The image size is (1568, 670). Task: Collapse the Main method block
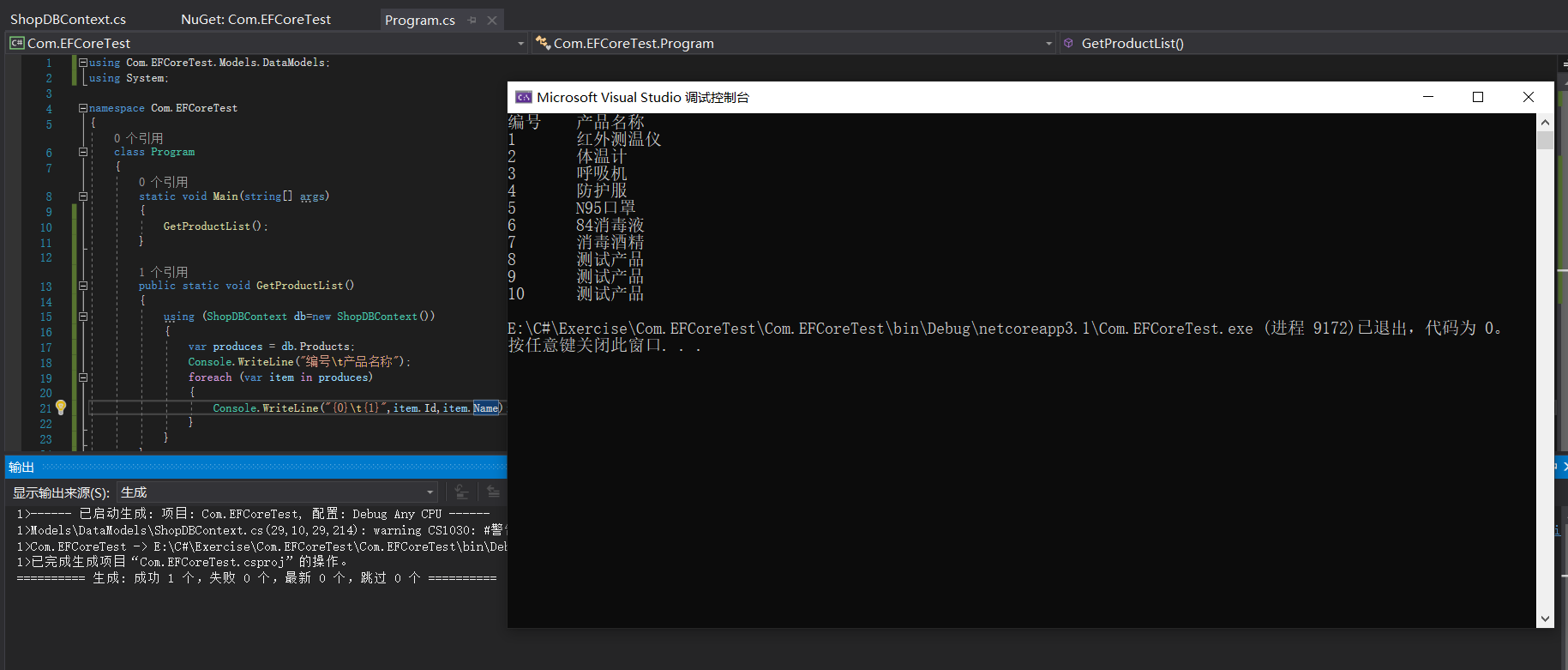pos(83,196)
